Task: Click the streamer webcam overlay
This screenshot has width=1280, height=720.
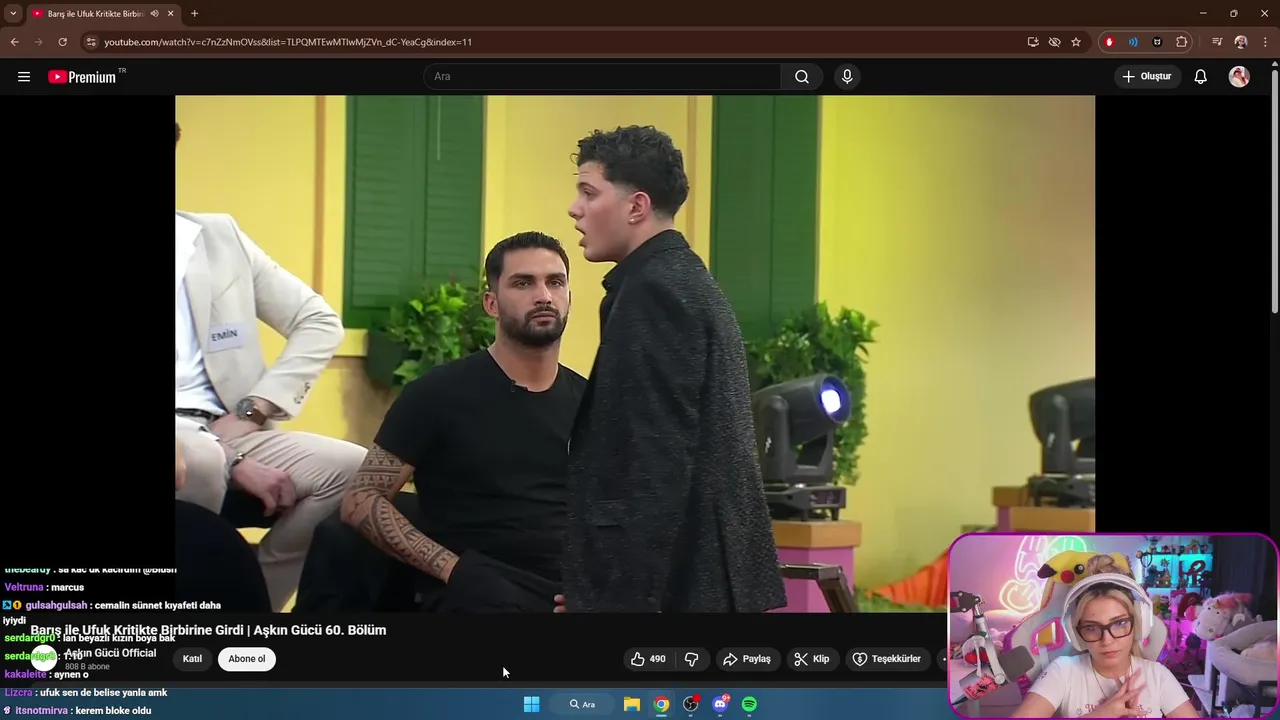Action: point(1112,626)
